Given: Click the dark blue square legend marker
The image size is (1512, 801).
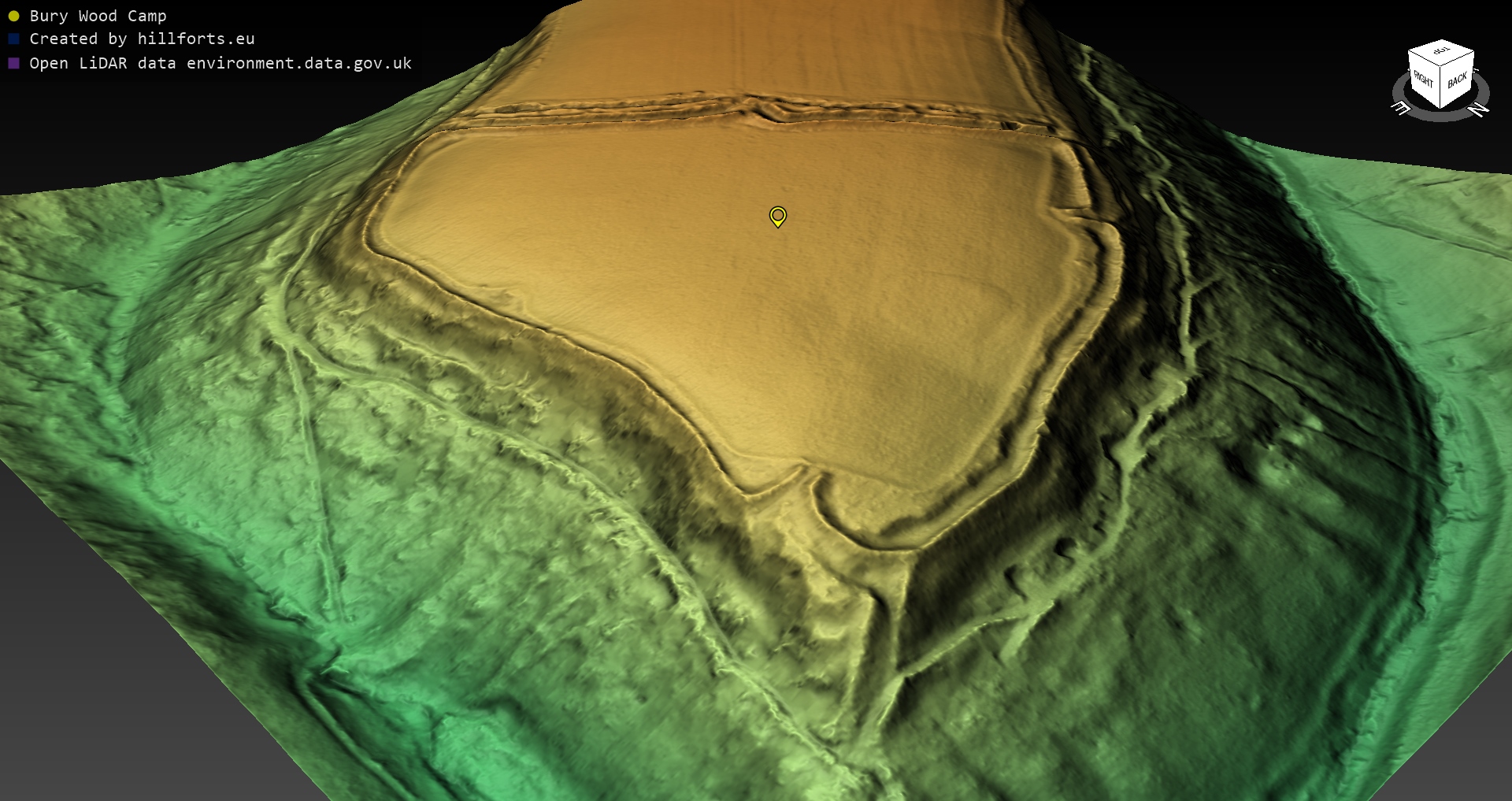Looking at the screenshot, I should click(x=13, y=39).
